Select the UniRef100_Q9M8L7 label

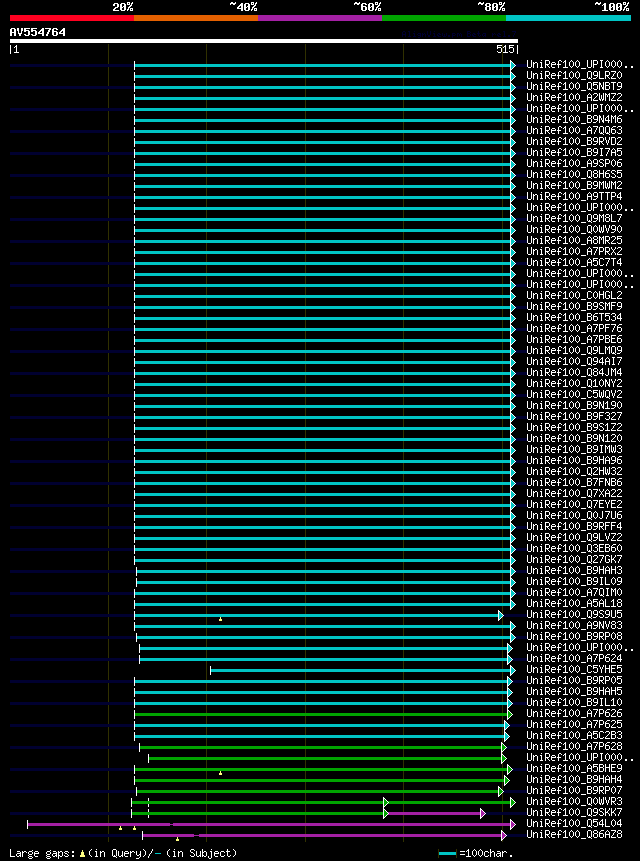coord(574,219)
